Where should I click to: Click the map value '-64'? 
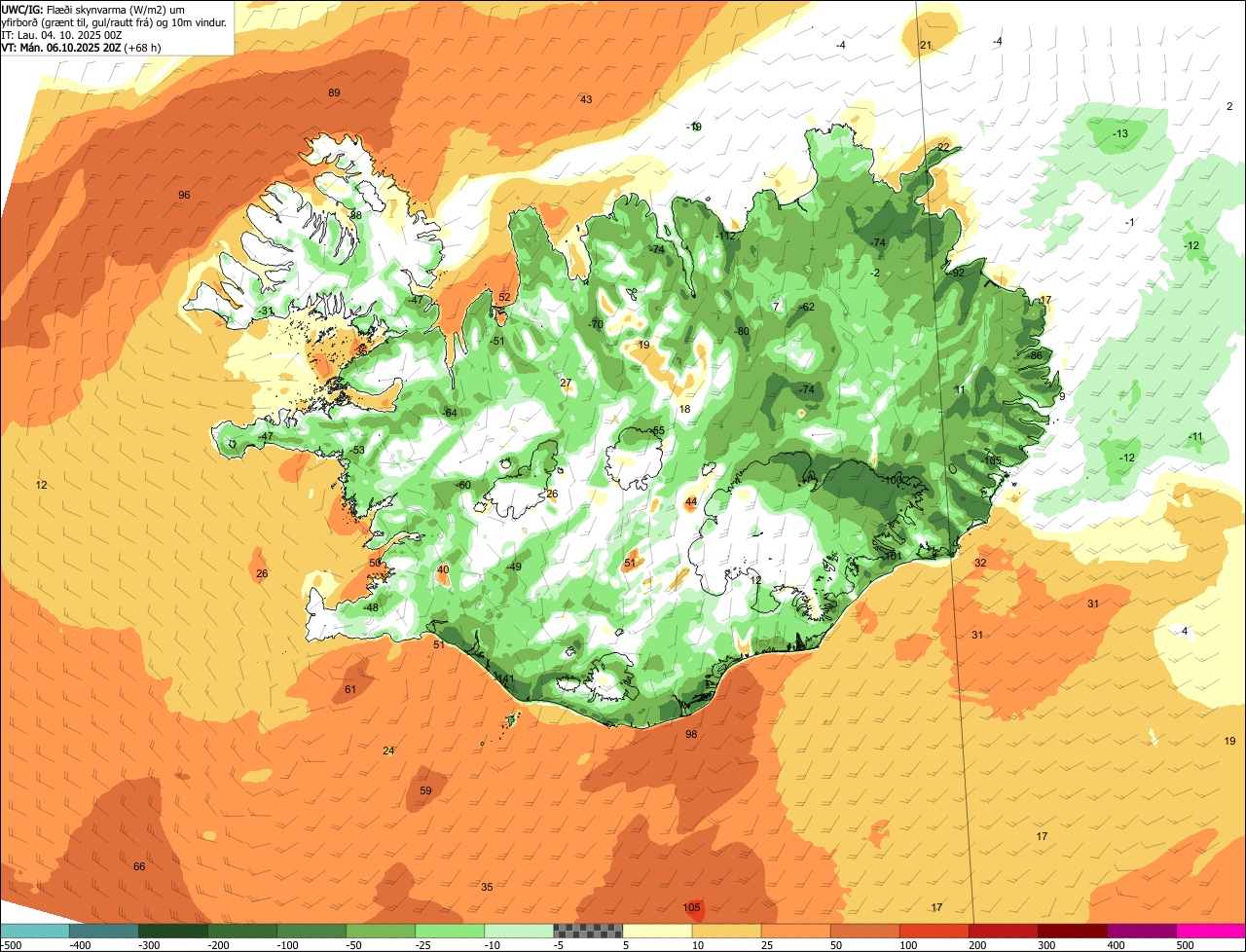coord(450,413)
